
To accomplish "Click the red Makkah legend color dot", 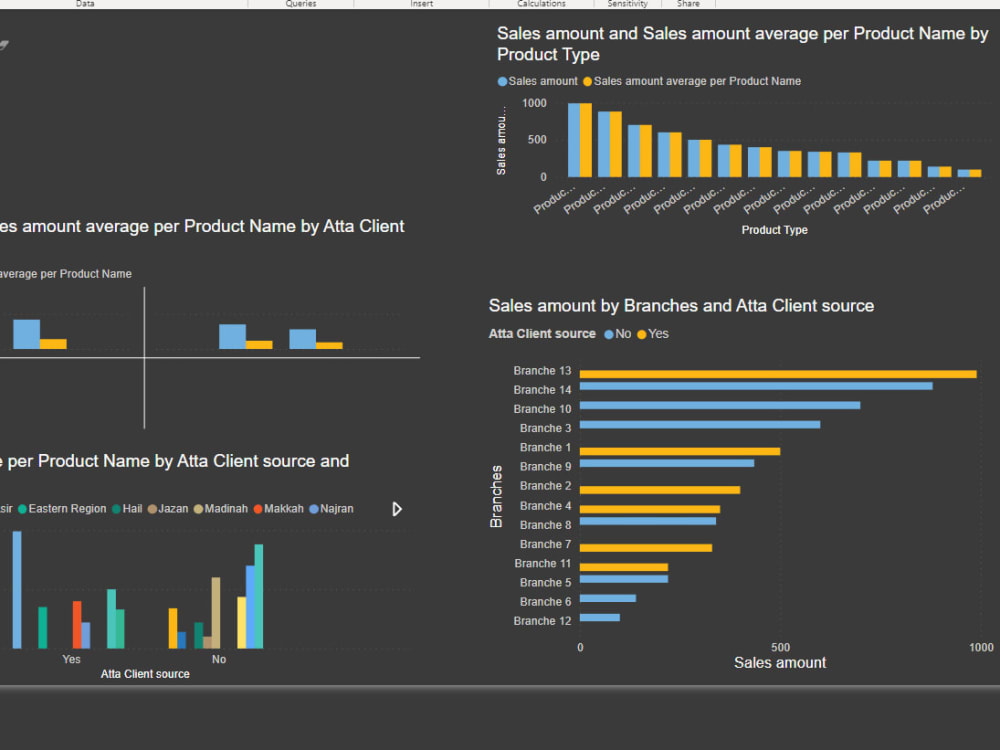I will click(257, 509).
